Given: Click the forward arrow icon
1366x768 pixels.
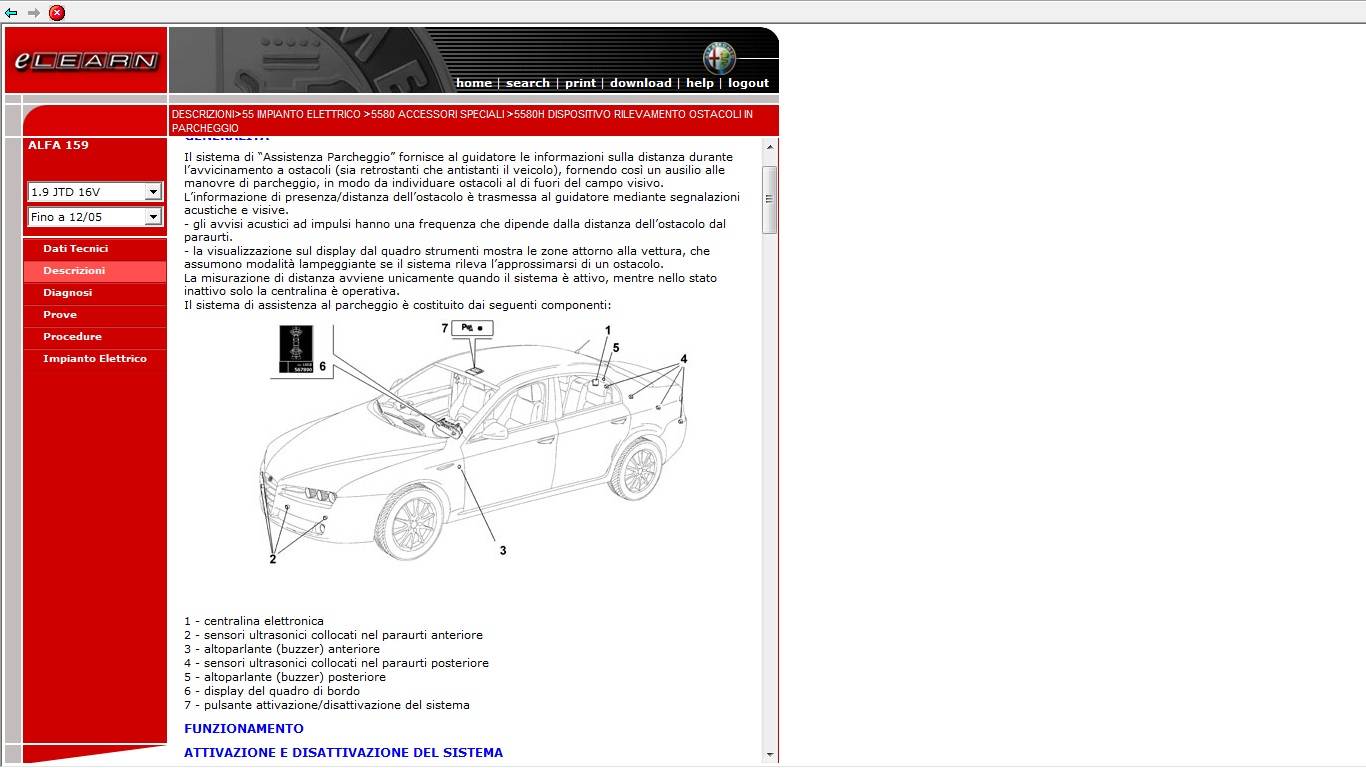Looking at the screenshot, I should [x=34, y=13].
